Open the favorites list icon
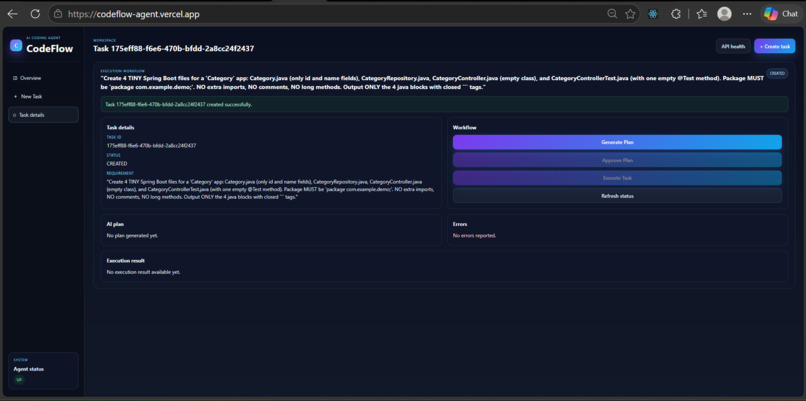The width and height of the screenshot is (806, 401). coord(702,14)
